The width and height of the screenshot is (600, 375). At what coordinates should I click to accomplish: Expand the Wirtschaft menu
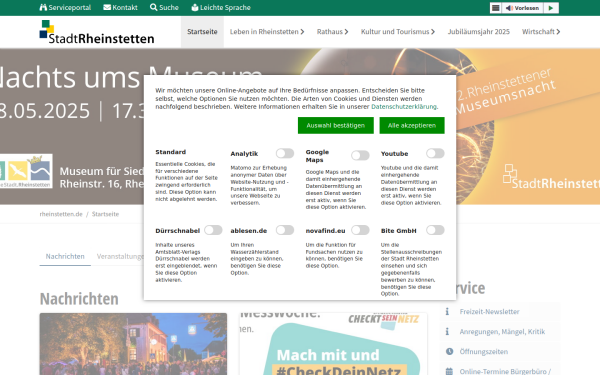[x=541, y=32]
